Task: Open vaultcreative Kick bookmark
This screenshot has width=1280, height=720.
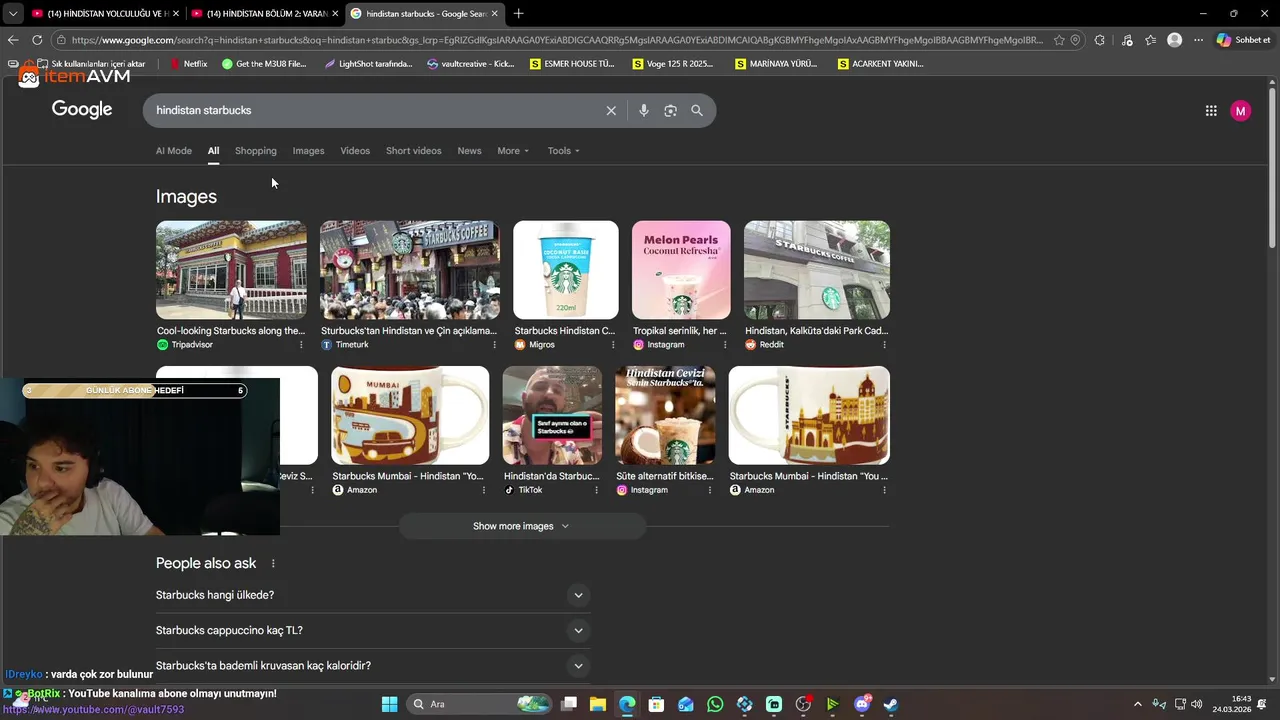Action: (470, 64)
